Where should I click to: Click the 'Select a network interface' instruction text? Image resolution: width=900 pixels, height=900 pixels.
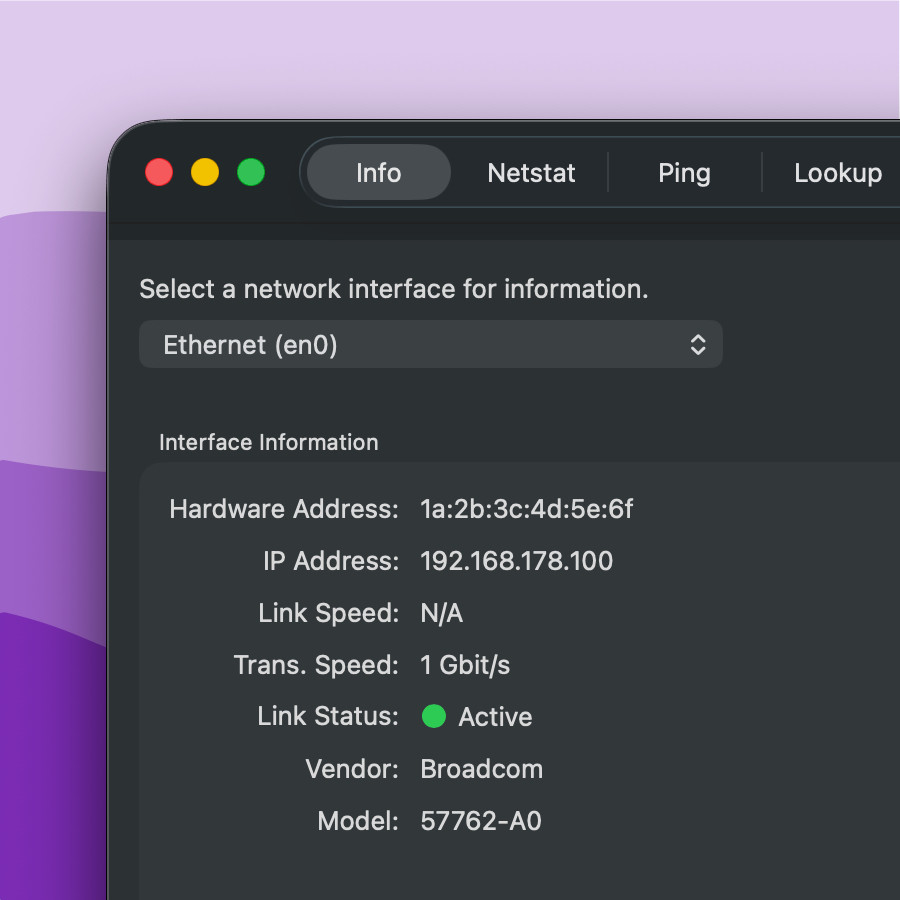393,289
